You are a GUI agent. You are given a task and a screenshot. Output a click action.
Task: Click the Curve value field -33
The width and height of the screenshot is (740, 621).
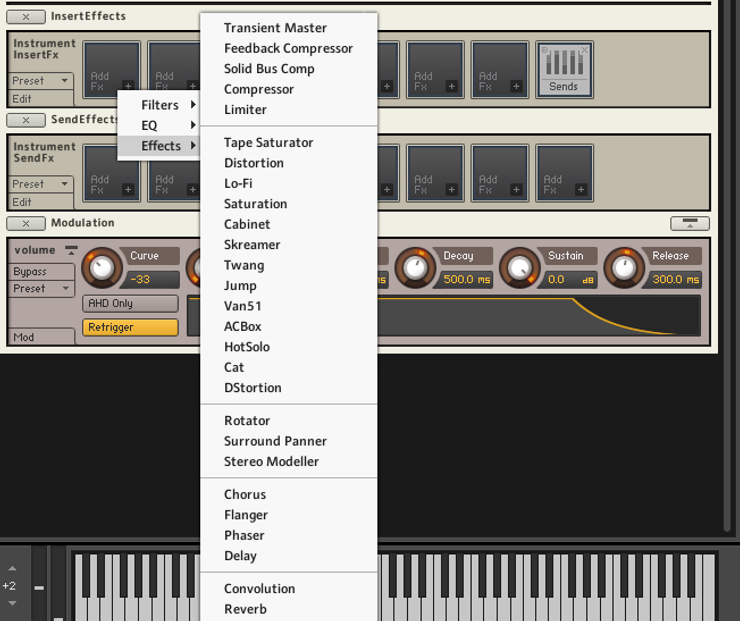pos(152,279)
